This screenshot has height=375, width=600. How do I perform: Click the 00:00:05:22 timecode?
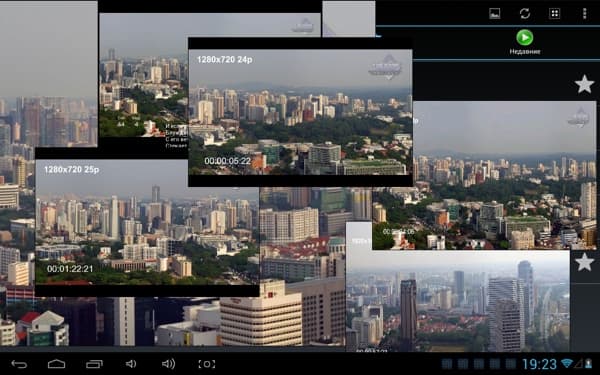[228, 161]
